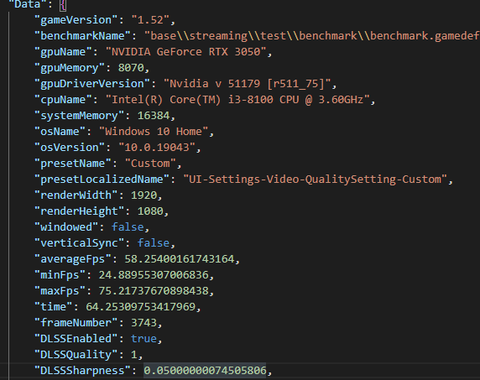Click the "maxFps" key
The image size is (480, 380).
click(x=60, y=292)
